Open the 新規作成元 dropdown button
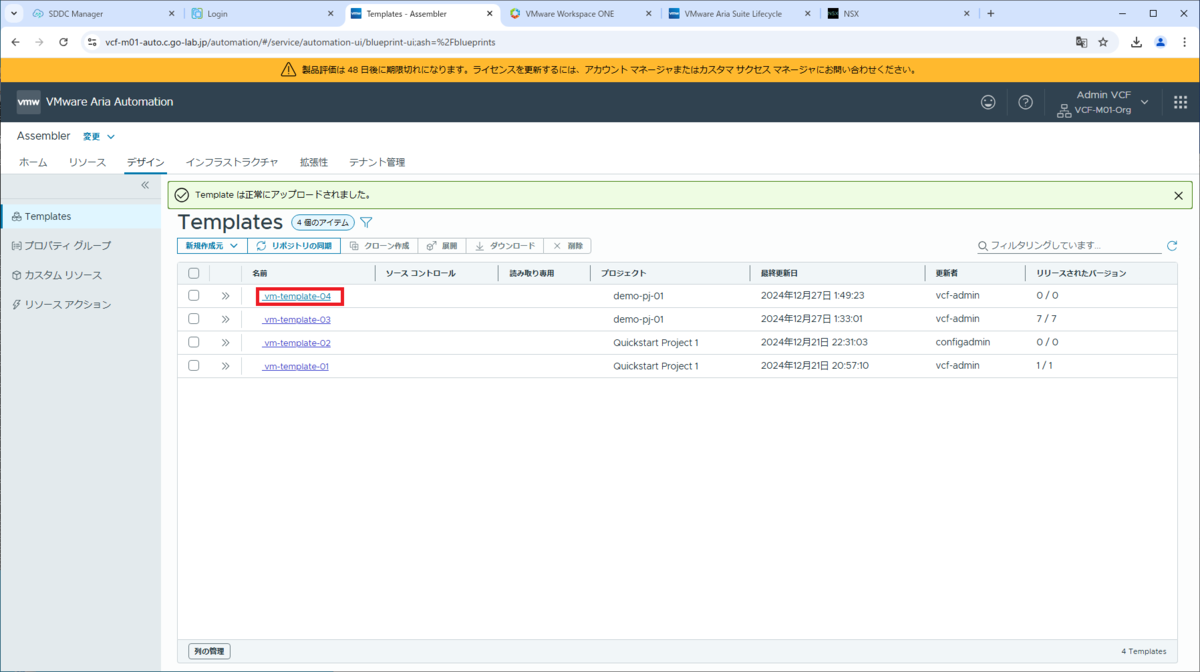The image size is (1200, 672). [212, 245]
